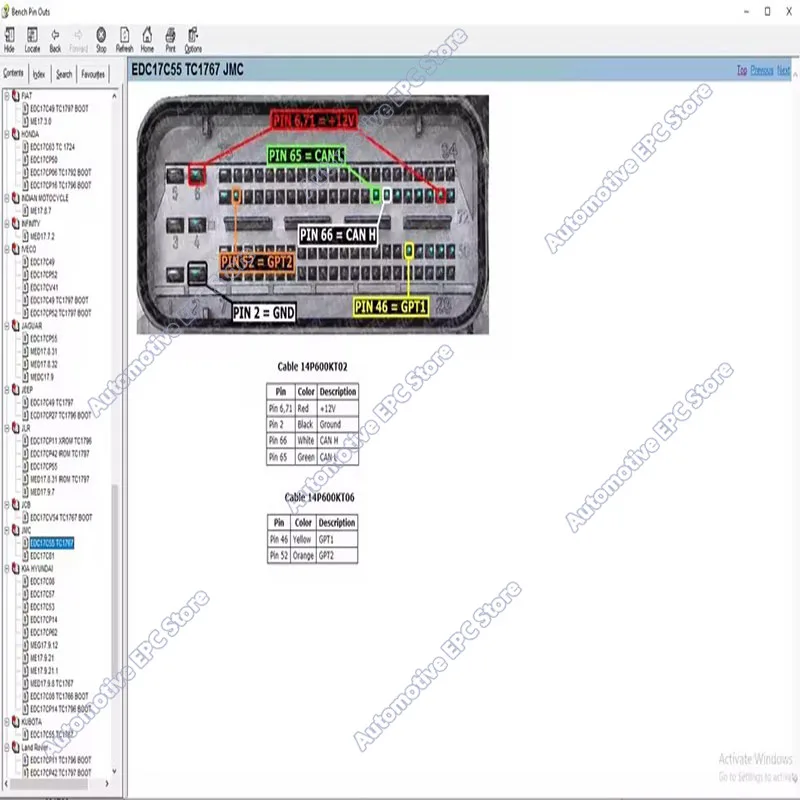Screen dimensions: 800x800
Task: Collapse the INFINITY tree node
Action: (x=7, y=223)
